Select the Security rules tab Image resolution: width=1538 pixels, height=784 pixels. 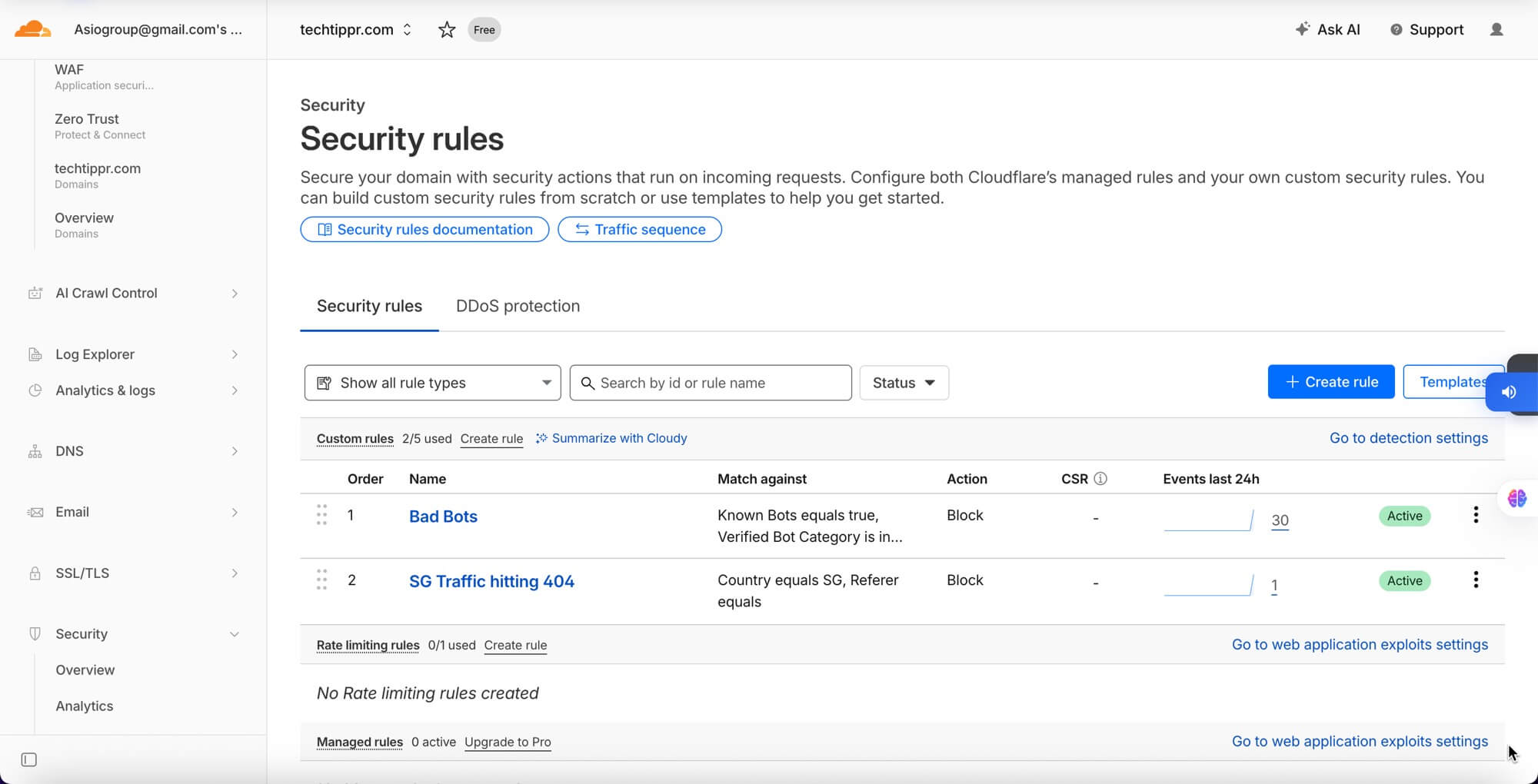pyautogui.click(x=369, y=306)
